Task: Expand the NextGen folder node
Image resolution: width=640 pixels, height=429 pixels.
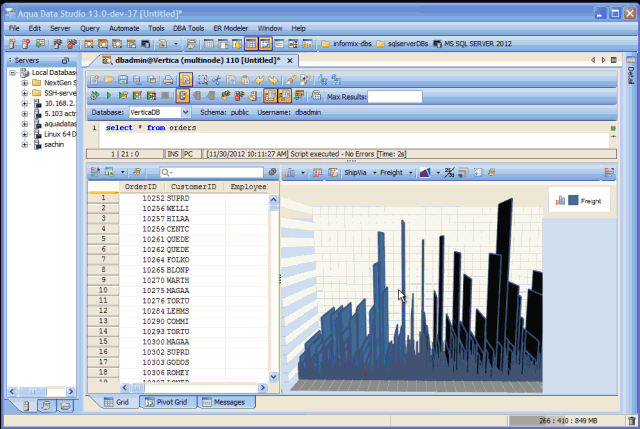Action: coord(24,83)
